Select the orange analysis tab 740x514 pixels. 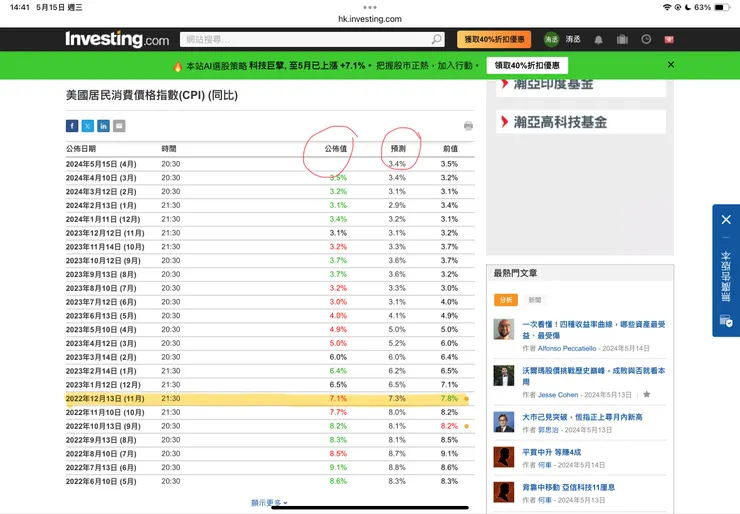[x=506, y=300]
